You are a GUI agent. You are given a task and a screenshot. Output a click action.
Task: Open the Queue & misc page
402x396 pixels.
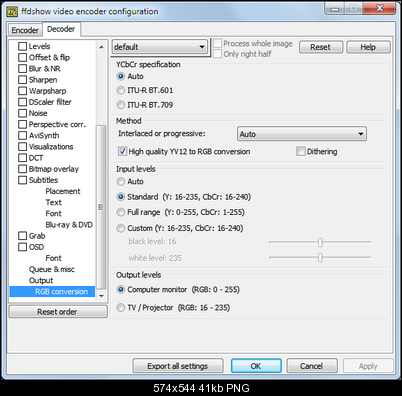click(x=52, y=269)
